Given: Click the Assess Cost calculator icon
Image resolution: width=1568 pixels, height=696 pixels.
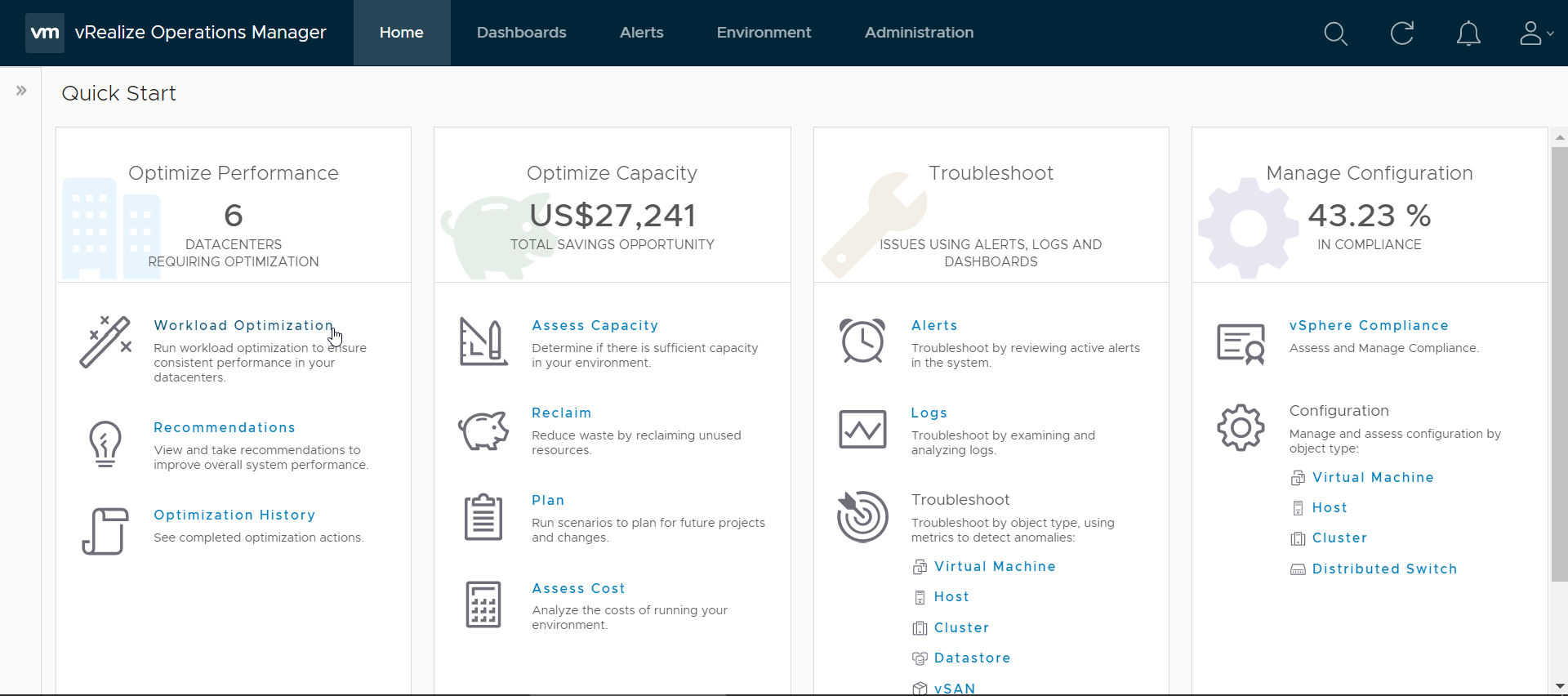Looking at the screenshot, I should point(483,605).
